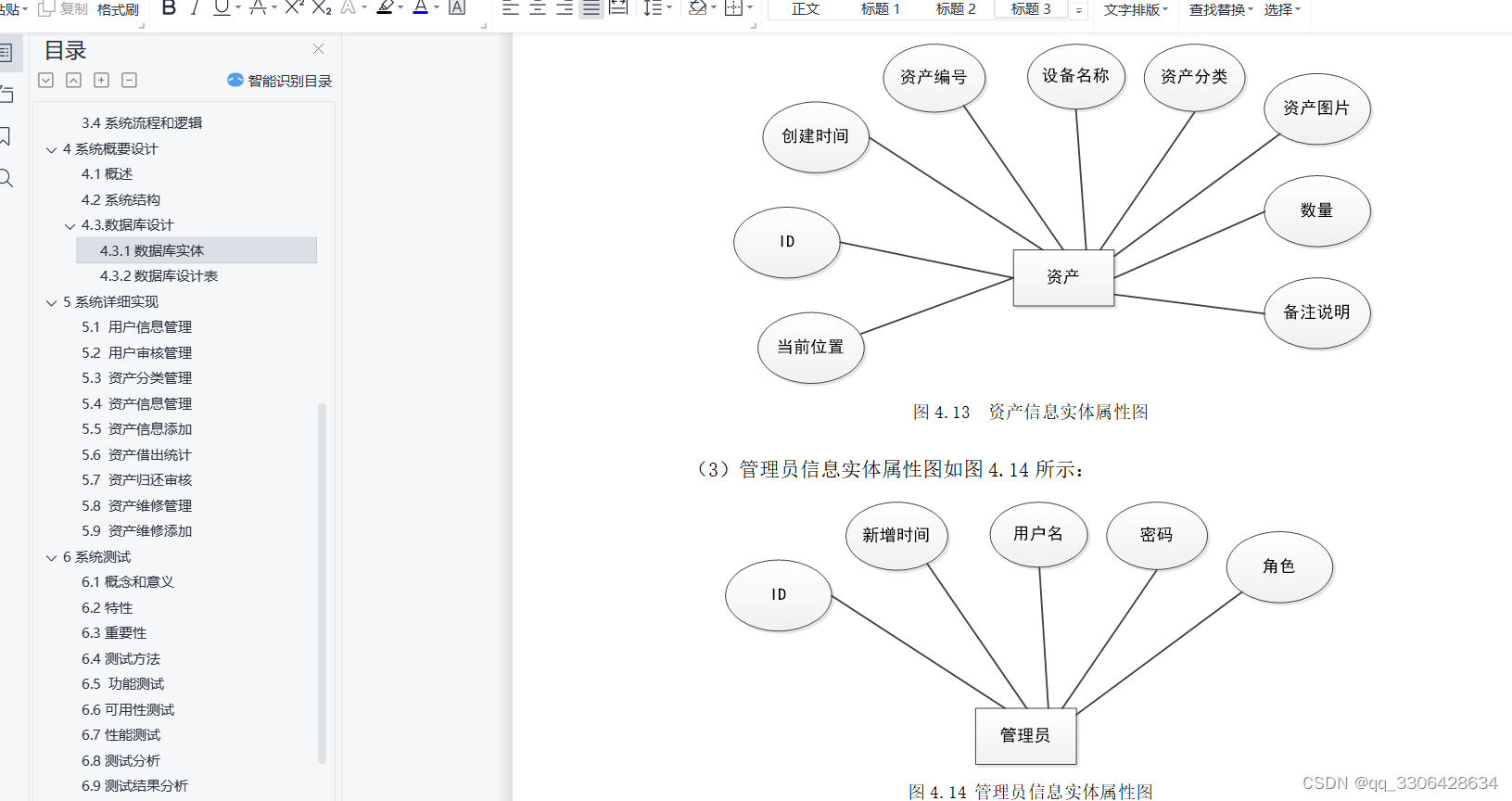The height and width of the screenshot is (801, 1512).
Task: Go to 6.9 测试结果分析 heading
Action: [x=134, y=786]
